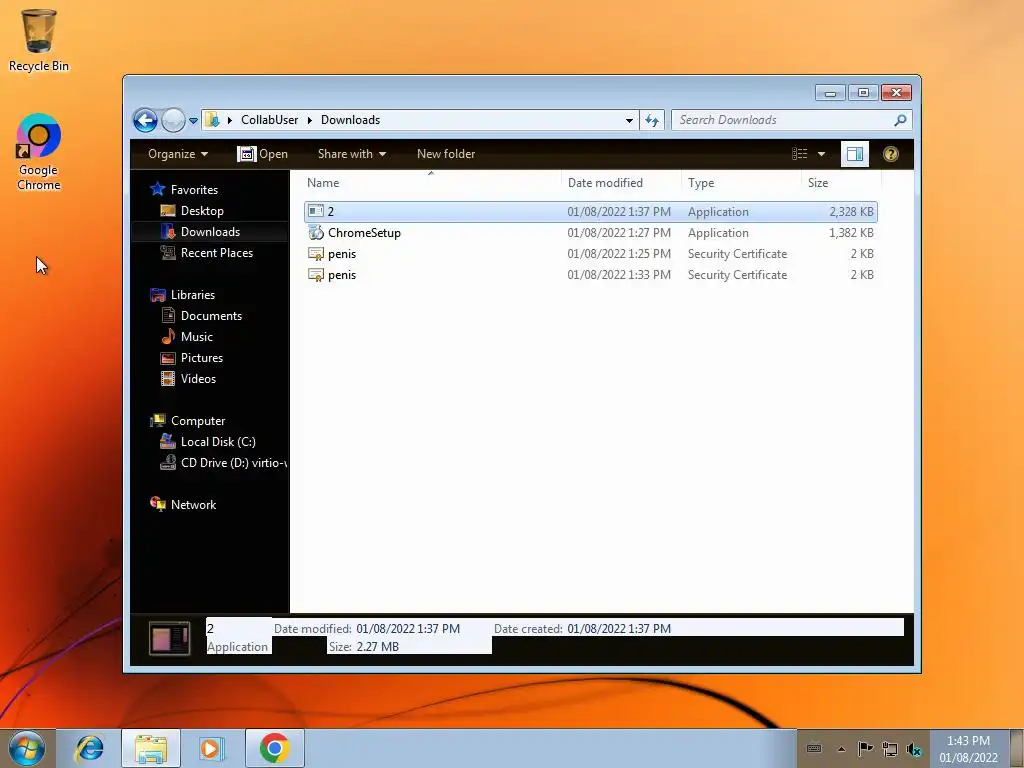Open the Music library
Viewport: 1024px width, 768px height.
pos(197,337)
